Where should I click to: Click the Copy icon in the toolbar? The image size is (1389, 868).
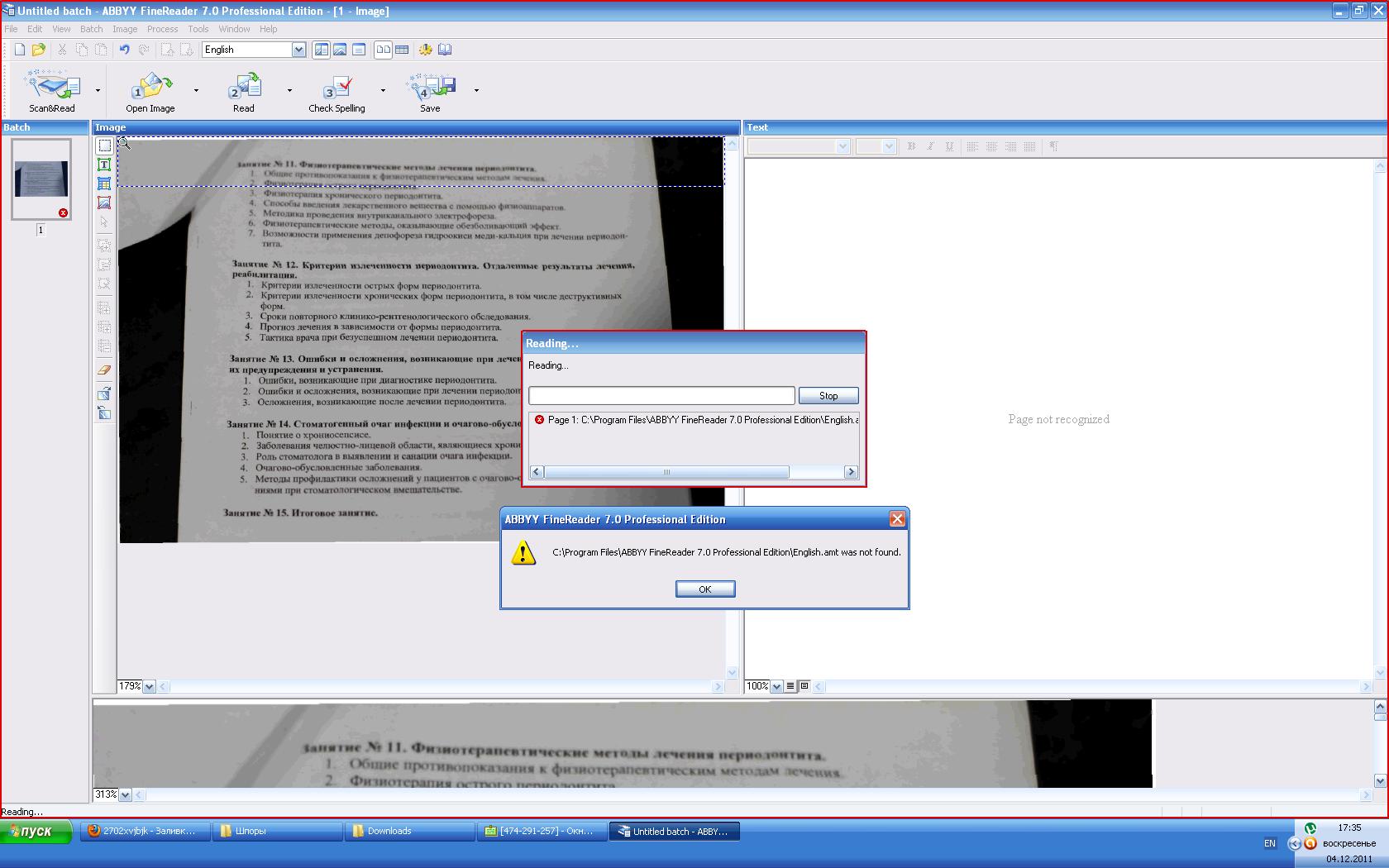[x=81, y=50]
